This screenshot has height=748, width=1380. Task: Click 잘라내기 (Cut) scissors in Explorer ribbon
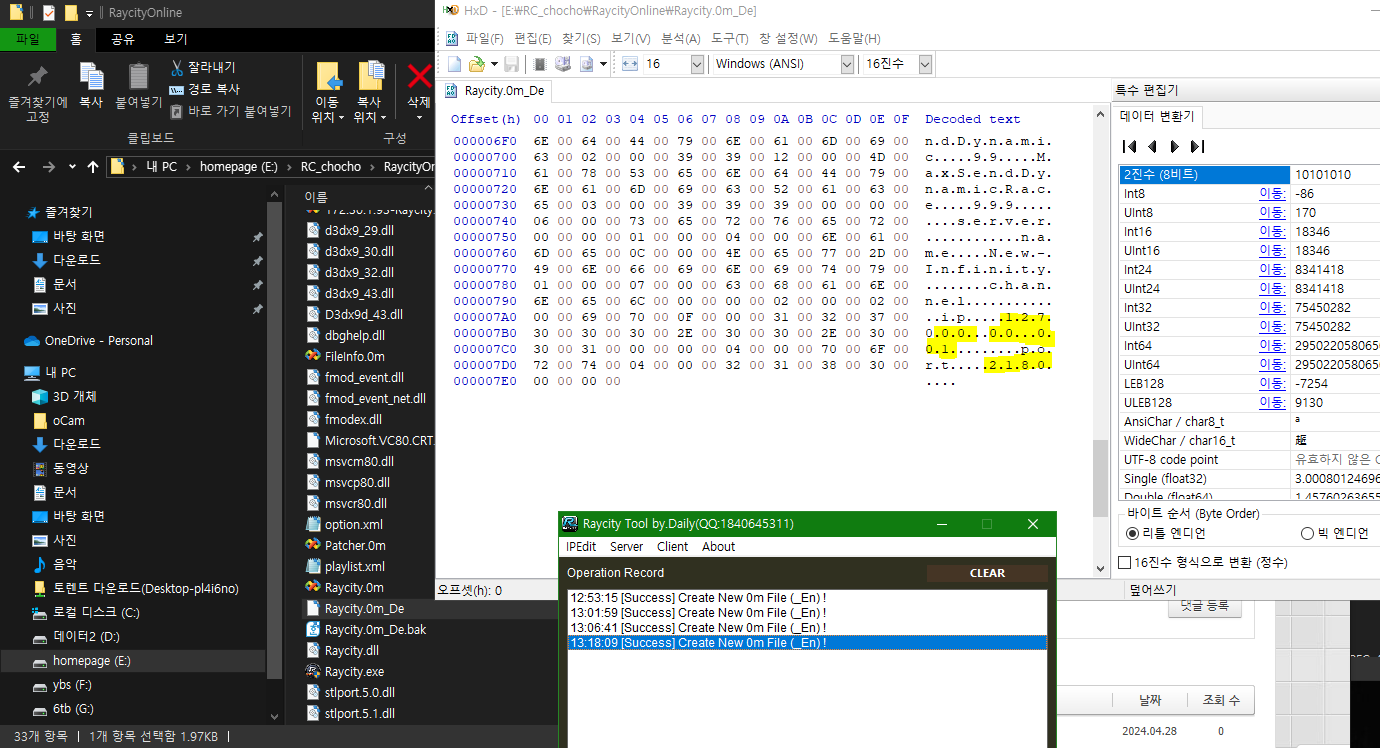(x=202, y=67)
